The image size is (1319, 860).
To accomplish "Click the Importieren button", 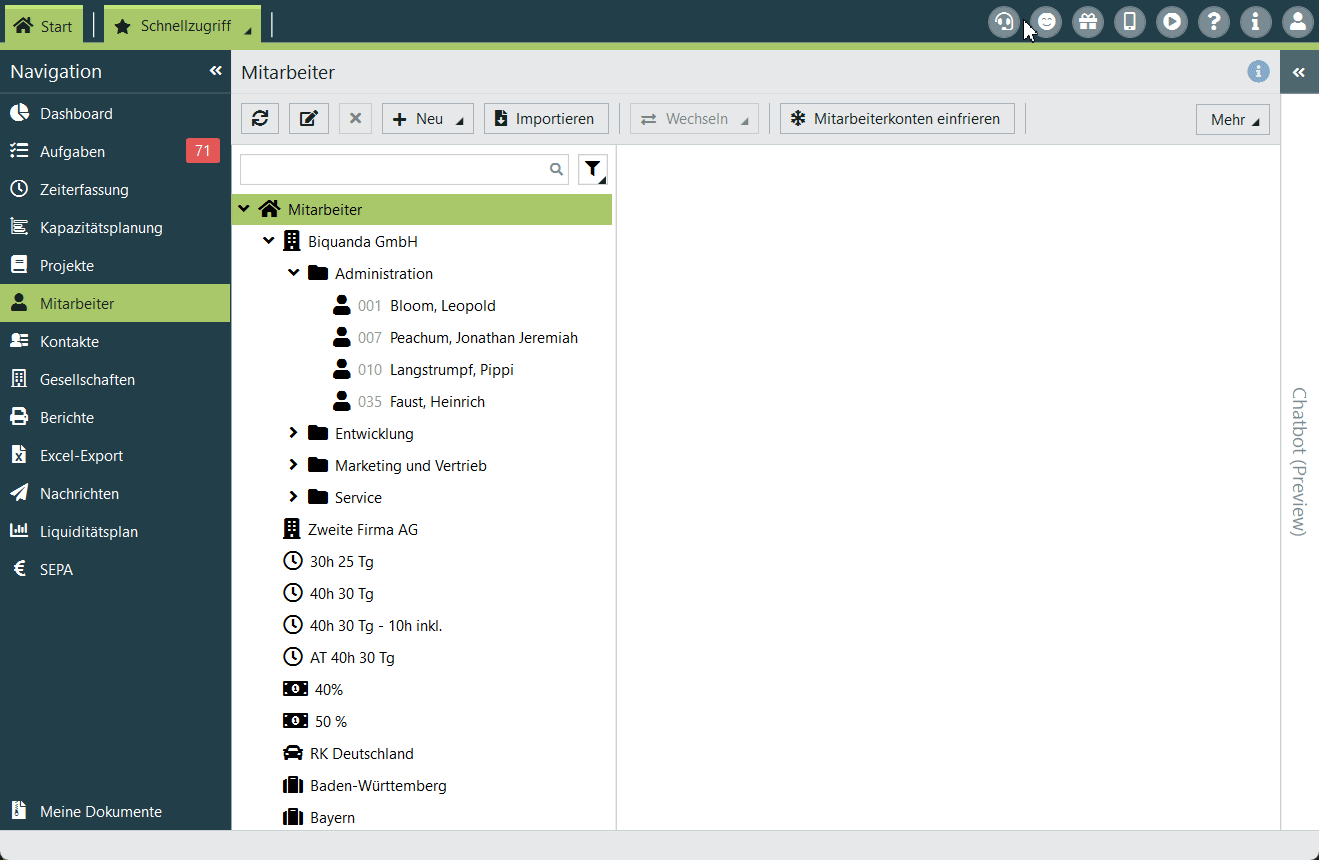I will pyautogui.click(x=545, y=119).
